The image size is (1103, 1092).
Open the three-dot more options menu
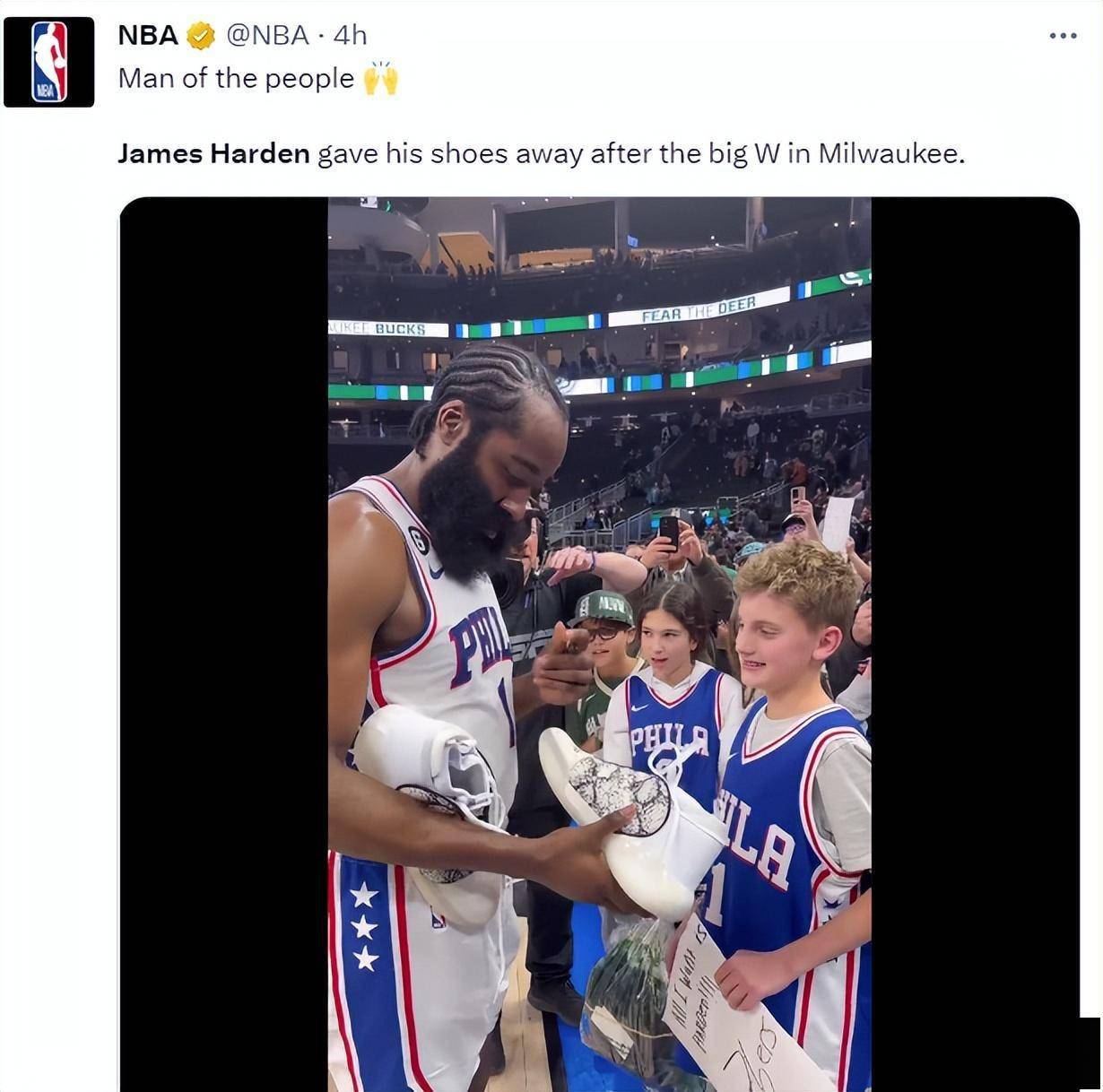tap(1063, 36)
